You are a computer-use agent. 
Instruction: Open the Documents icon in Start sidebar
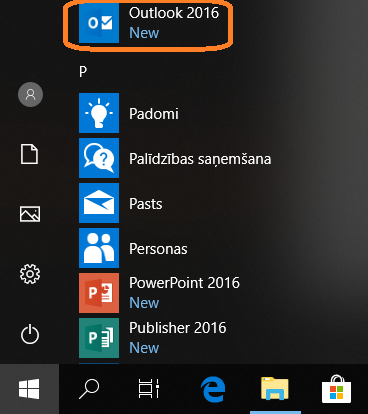coord(30,154)
